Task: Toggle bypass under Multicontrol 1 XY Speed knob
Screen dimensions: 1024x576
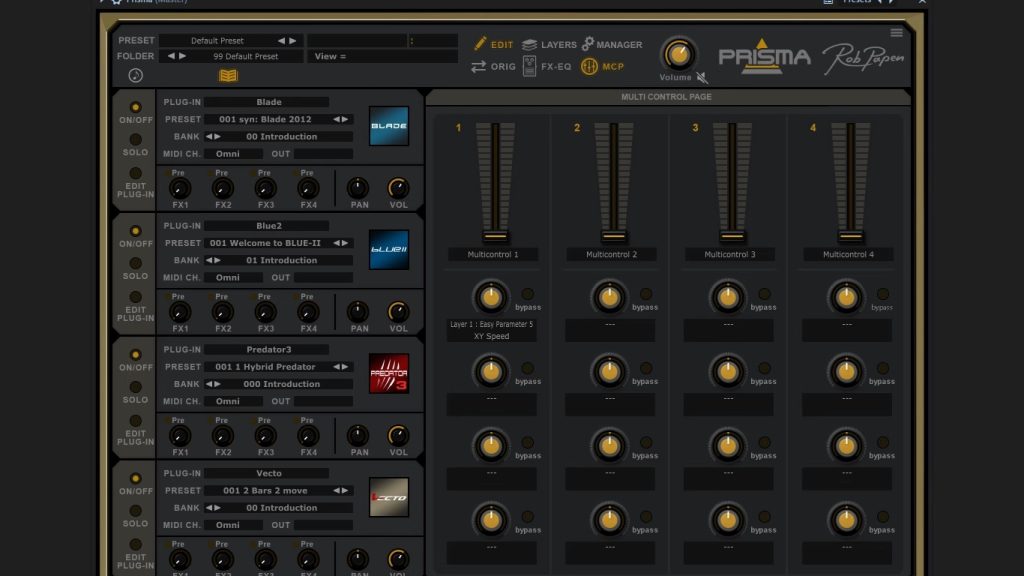Action: pyautogui.click(x=527, y=294)
